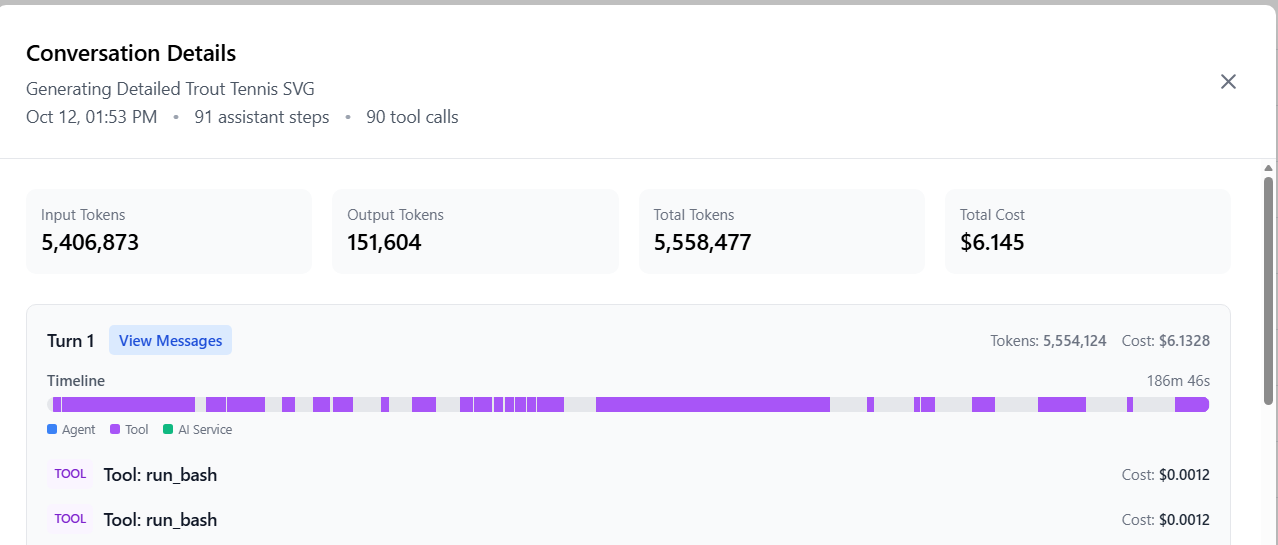Click the Turn 1 heading
The image size is (1278, 545).
pyautogui.click(x=71, y=341)
